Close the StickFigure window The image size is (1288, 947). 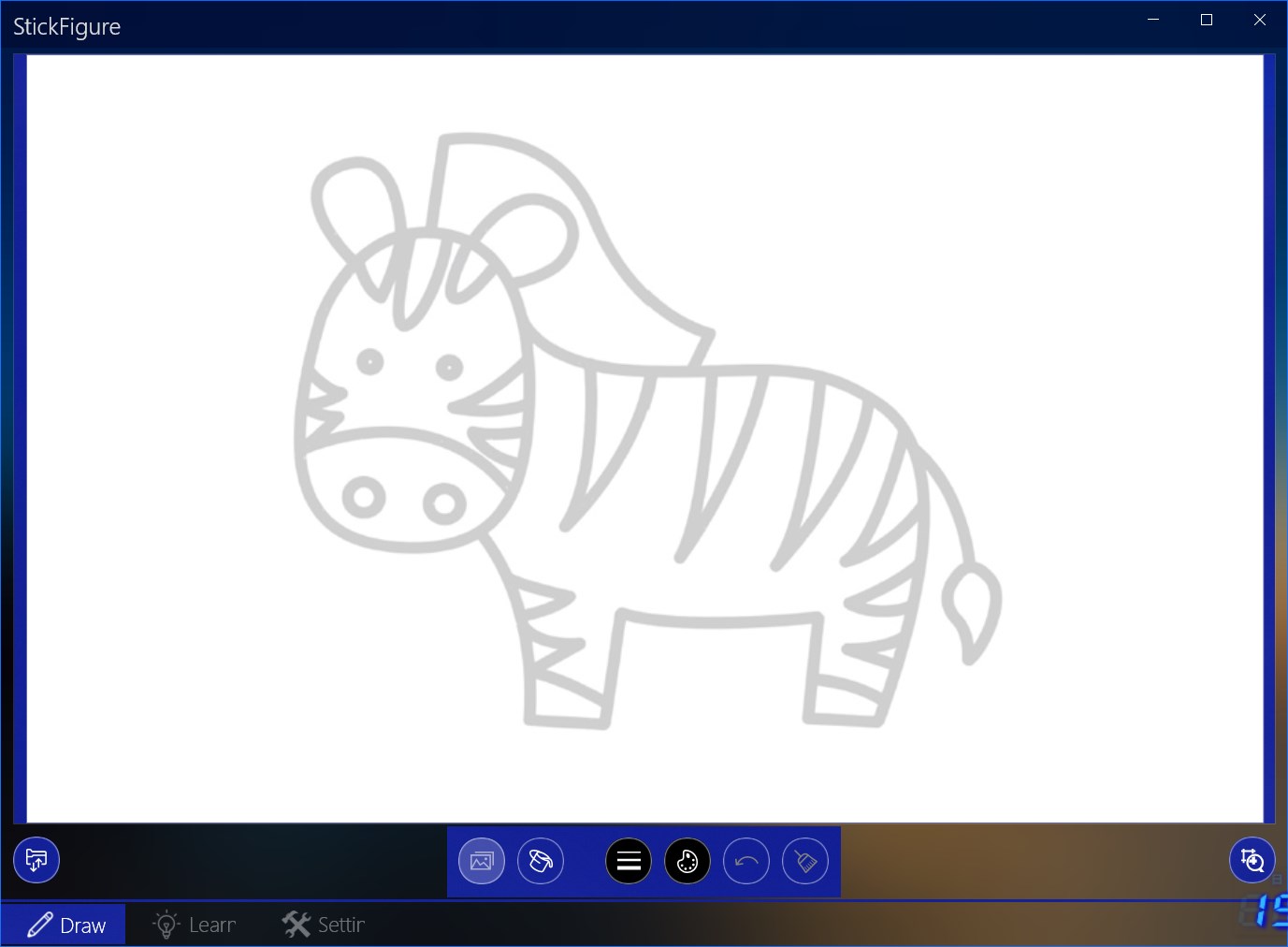coord(1260,20)
